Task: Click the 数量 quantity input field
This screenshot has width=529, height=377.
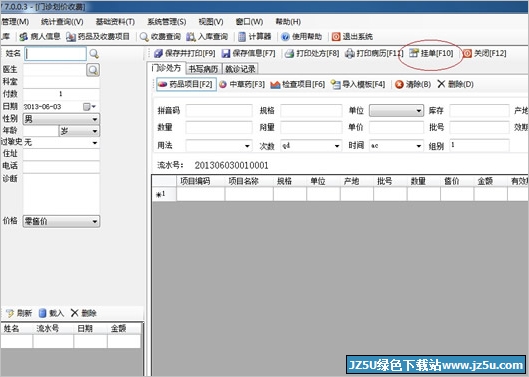Action: pyautogui.click(x=219, y=128)
